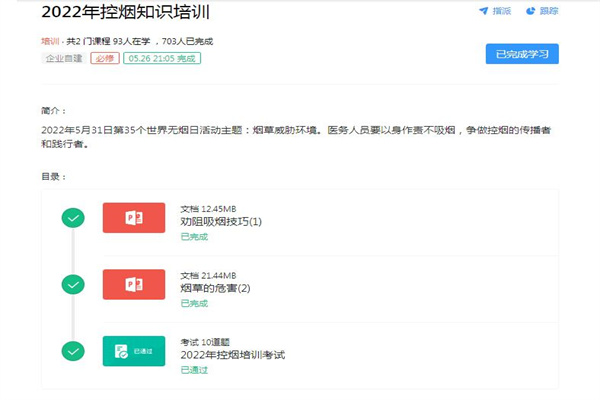Click the 企业自建 tag
Screen dimensions: 600x400
[63, 59]
